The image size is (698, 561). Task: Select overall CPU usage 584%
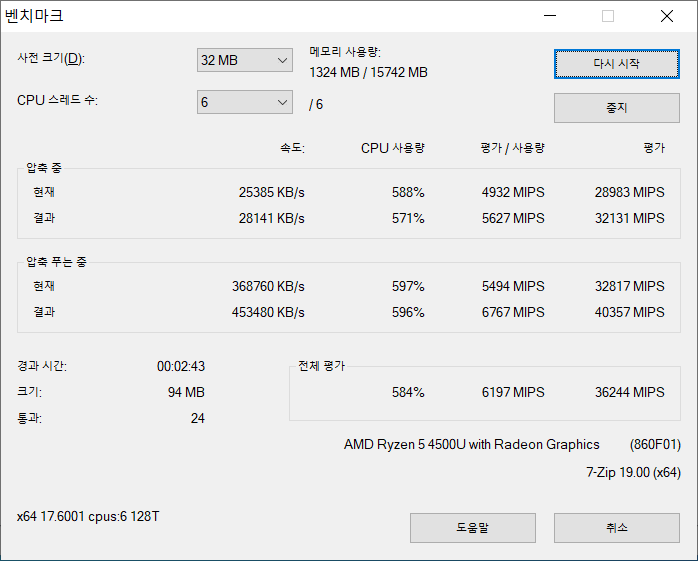point(408,392)
